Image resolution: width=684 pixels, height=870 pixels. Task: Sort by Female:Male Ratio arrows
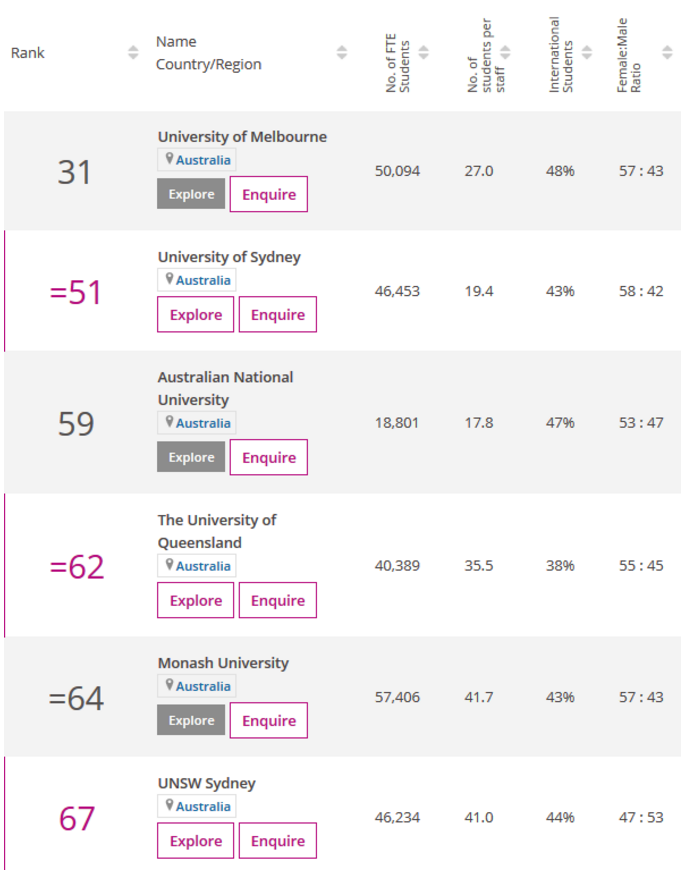click(666, 53)
